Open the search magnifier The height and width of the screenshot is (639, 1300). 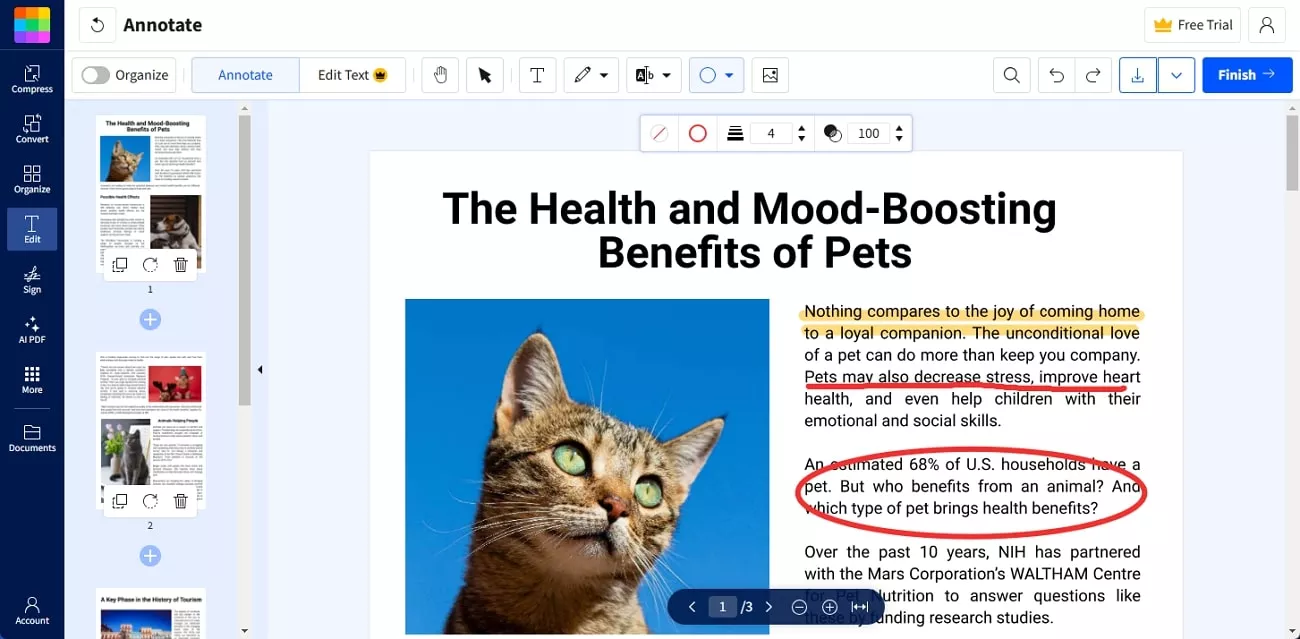[x=1012, y=75]
